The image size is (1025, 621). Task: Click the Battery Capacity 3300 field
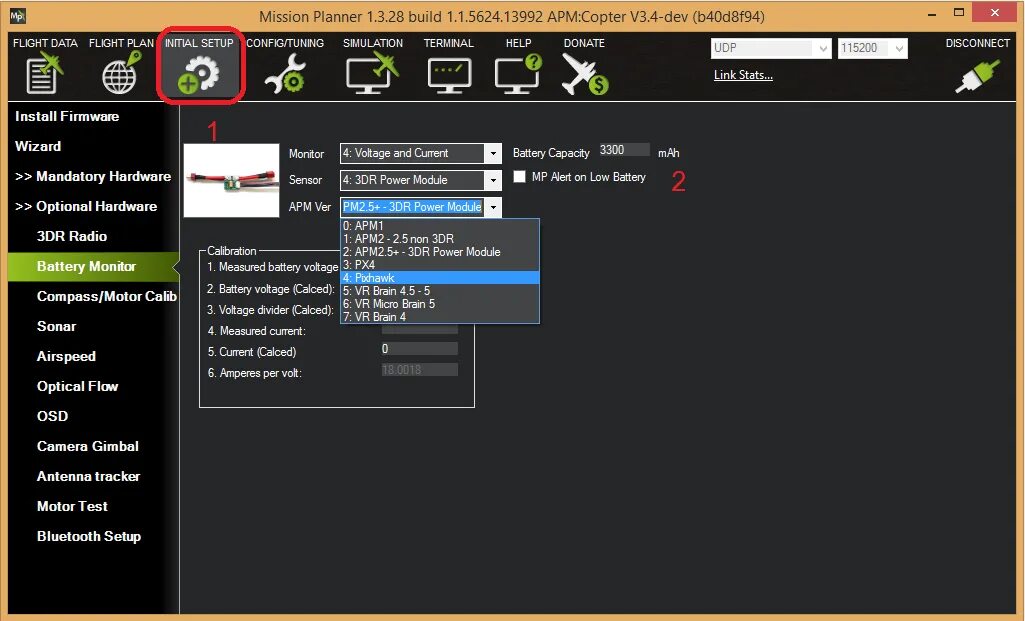coord(624,150)
